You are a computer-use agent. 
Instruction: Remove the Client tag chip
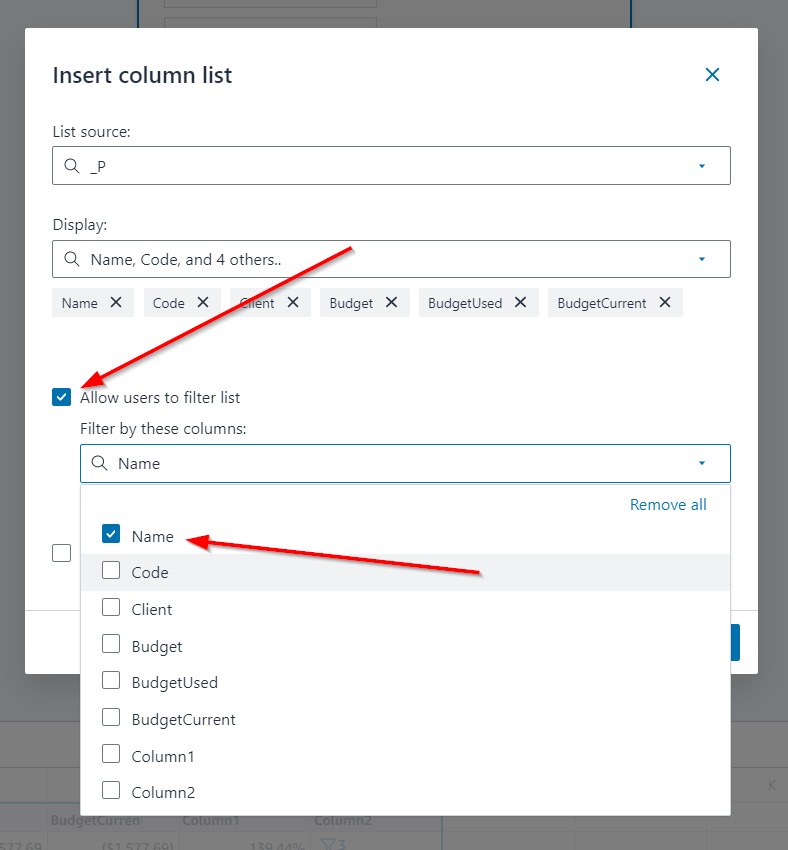pyautogui.click(x=293, y=302)
